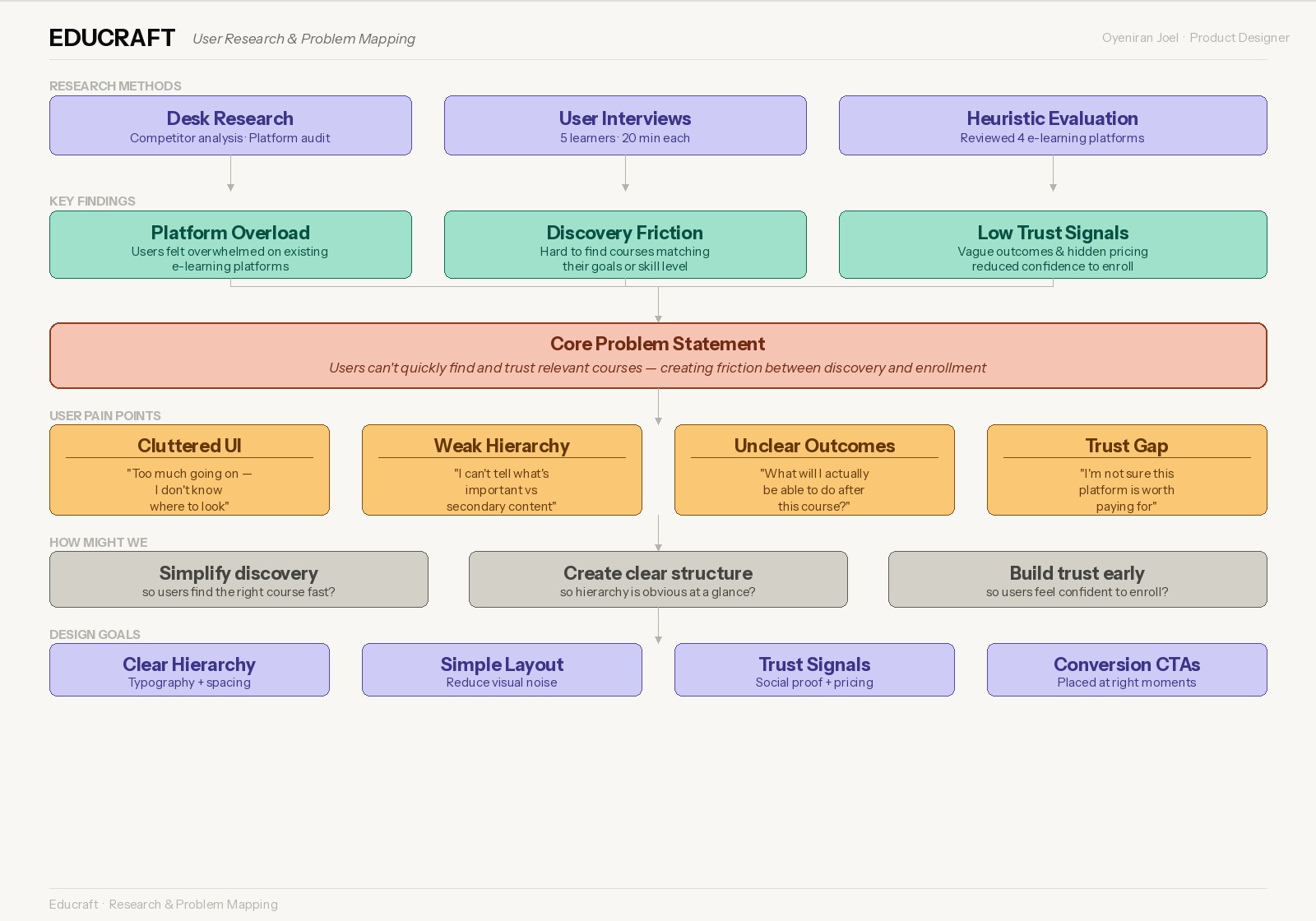Screen dimensions: 1316x921
Task: Select the Platform Overload finding
Action: point(230,244)
